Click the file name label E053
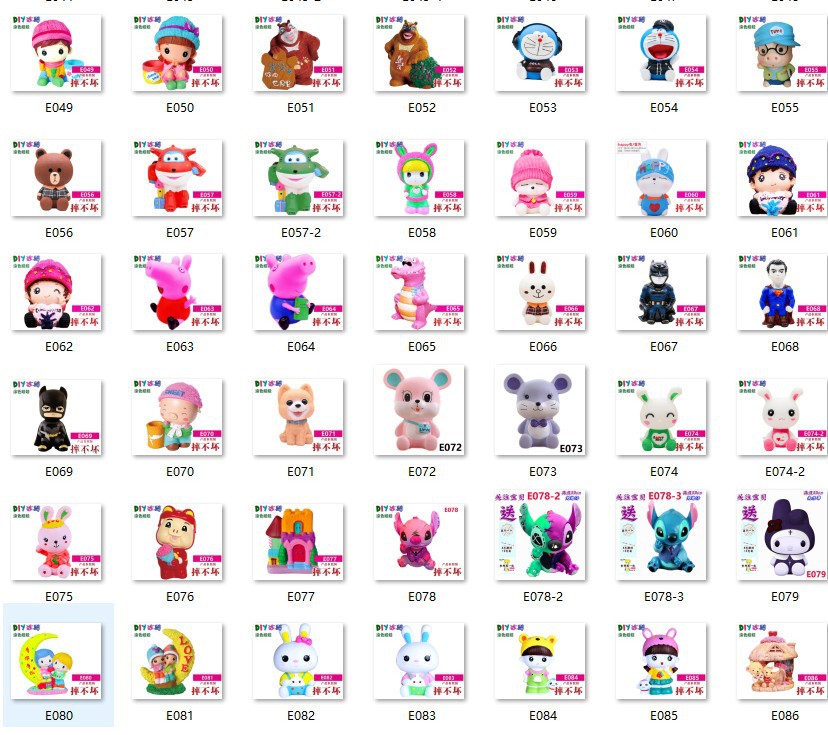The image size is (828, 735). [543, 108]
